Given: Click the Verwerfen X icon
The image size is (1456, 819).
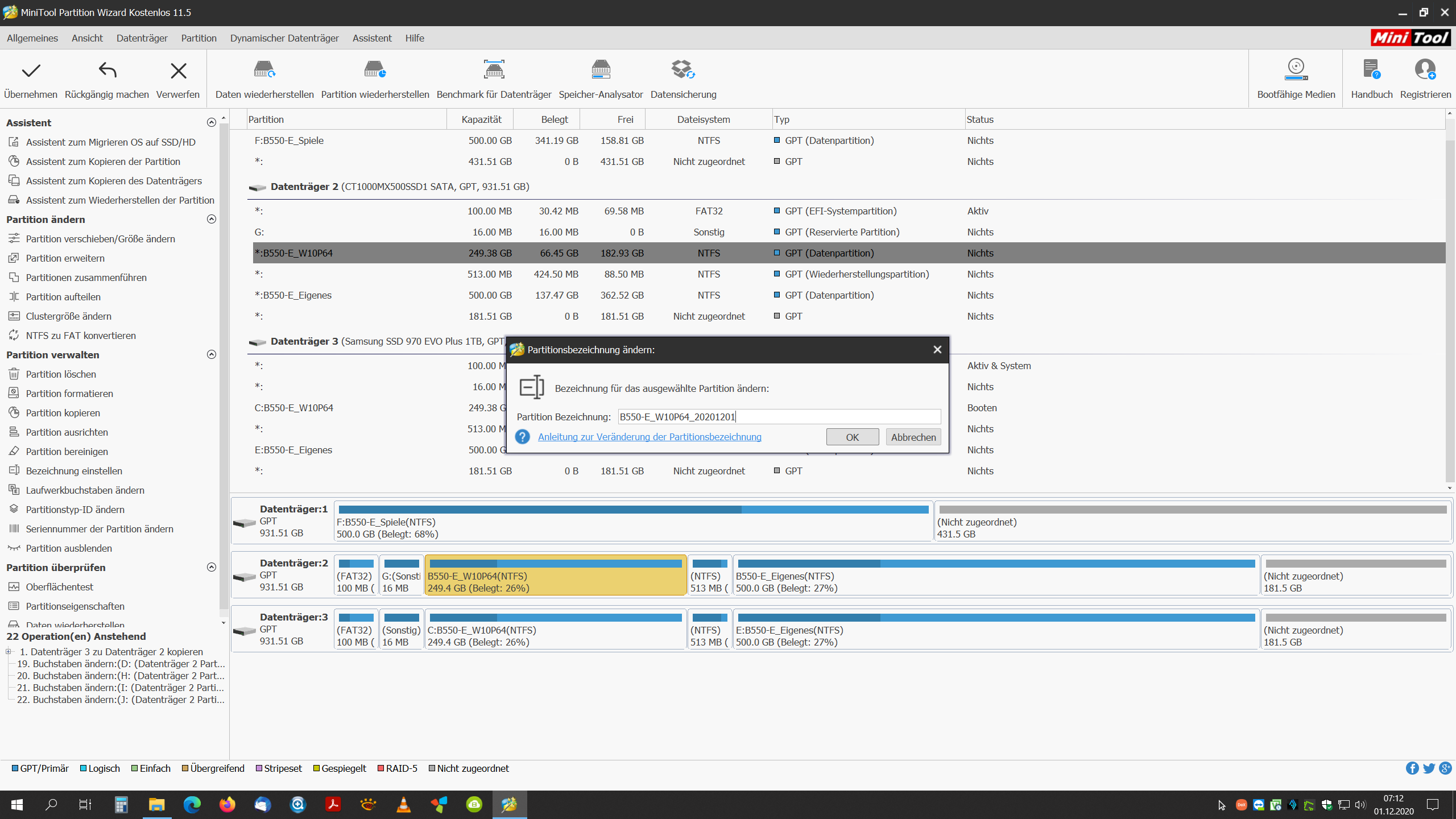Looking at the screenshot, I should 178,71.
